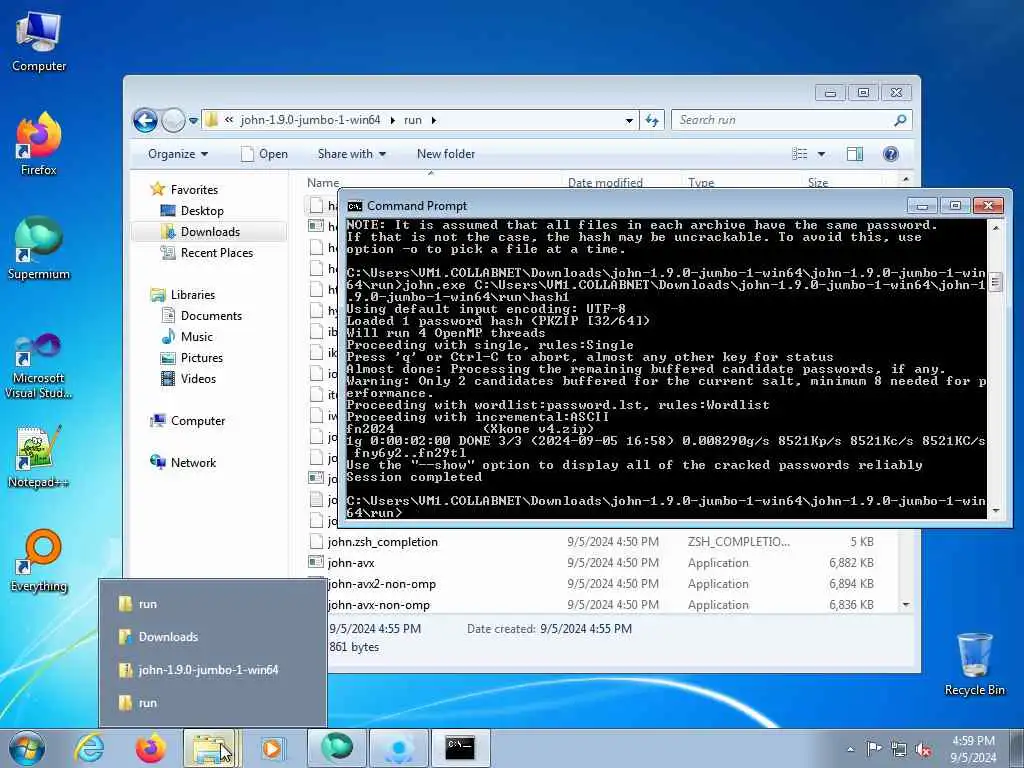The width and height of the screenshot is (1024, 768).
Task: Open Firefox from the taskbar
Action: tap(150, 748)
